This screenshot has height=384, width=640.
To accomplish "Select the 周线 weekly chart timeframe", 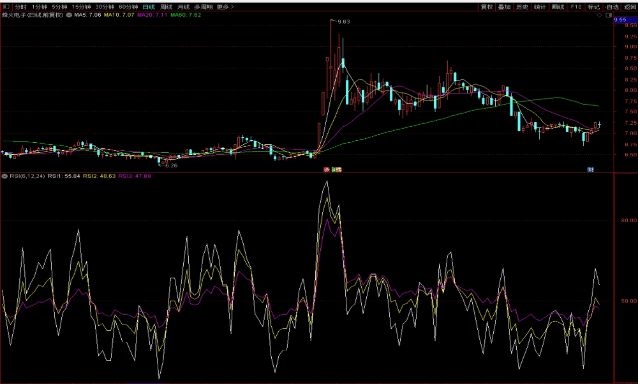I will (166, 7).
